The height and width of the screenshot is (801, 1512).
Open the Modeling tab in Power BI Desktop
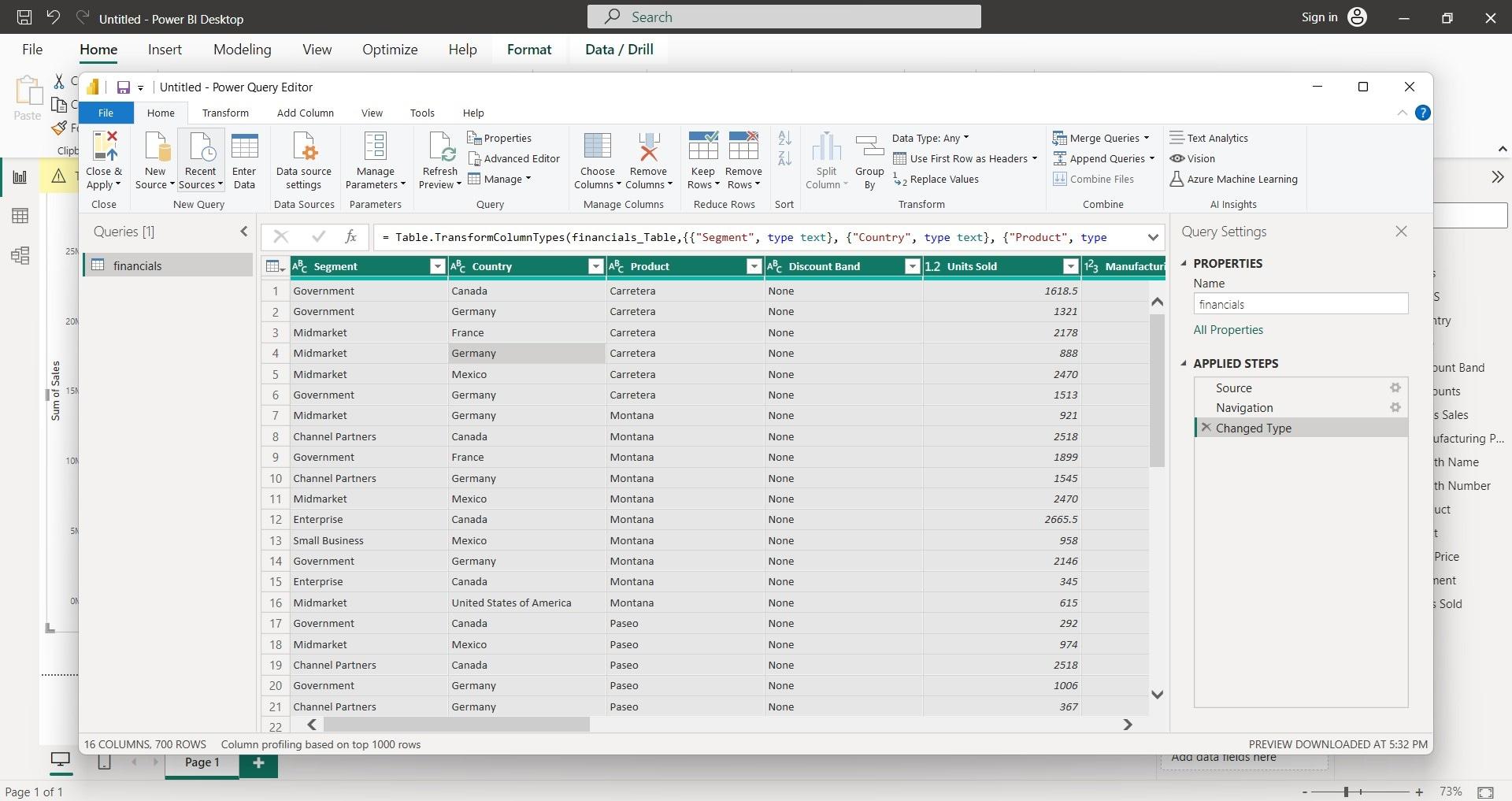(242, 49)
